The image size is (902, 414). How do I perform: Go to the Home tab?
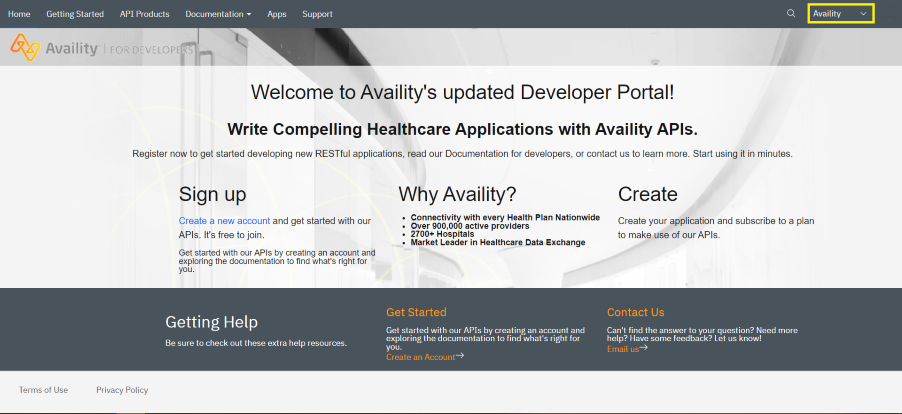[19, 14]
